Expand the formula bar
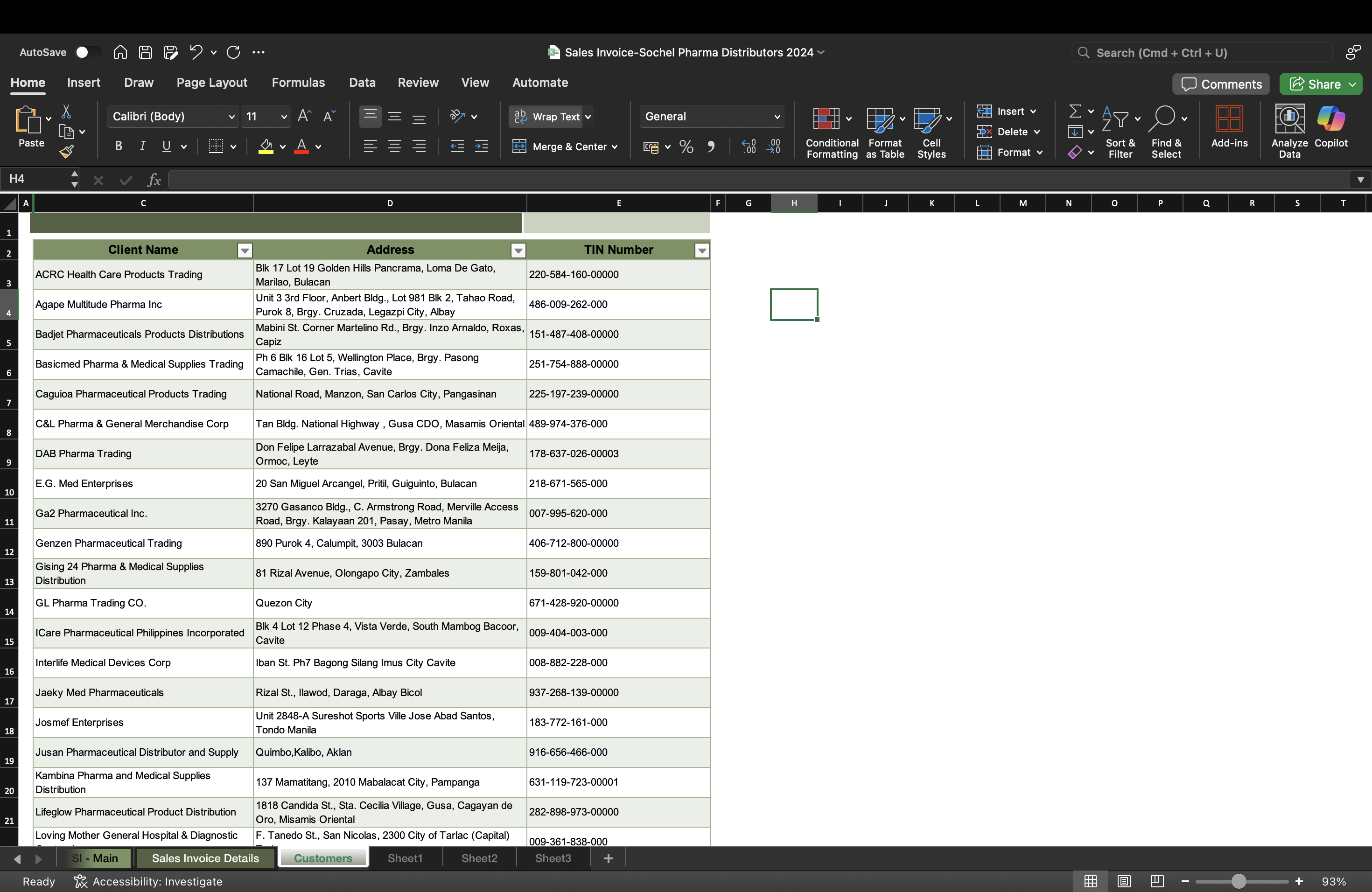This screenshot has width=1372, height=892. click(1360, 180)
